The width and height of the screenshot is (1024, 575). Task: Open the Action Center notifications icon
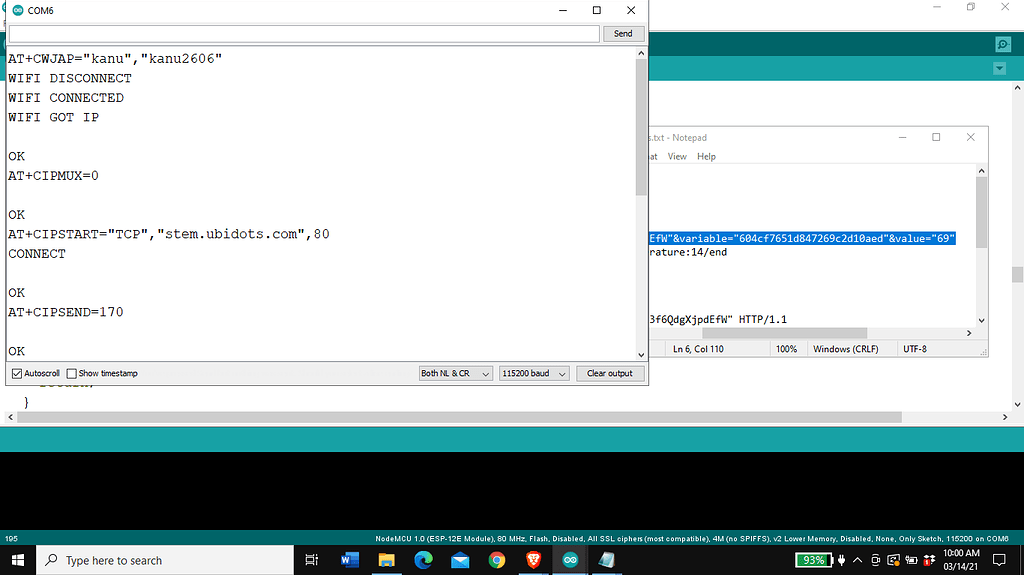point(999,560)
